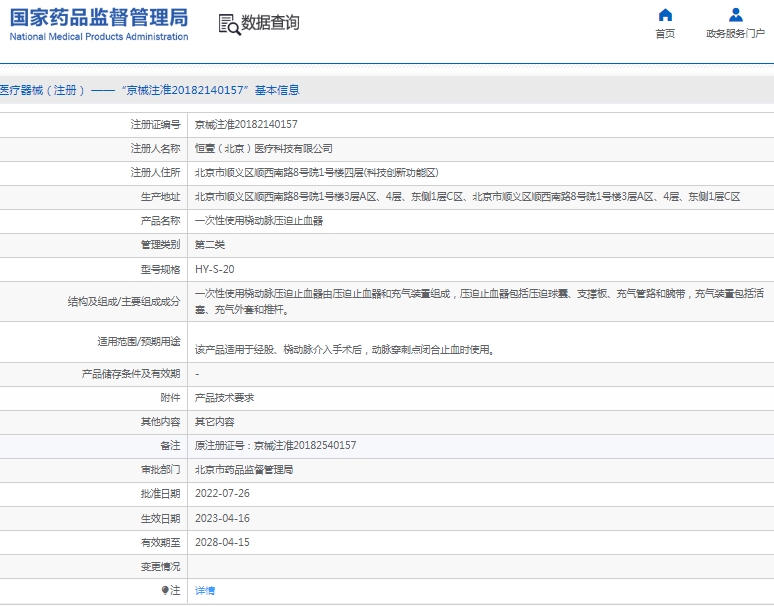Select model value HY-S-20
The height and width of the screenshot is (606, 774).
215,269
